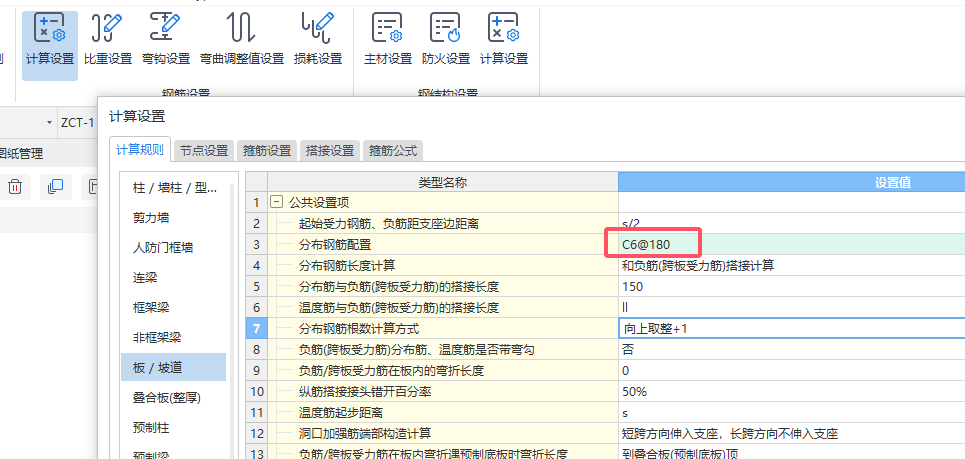Open 比重设置 tool
The image size is (965, 459).
tap(108, 41)
